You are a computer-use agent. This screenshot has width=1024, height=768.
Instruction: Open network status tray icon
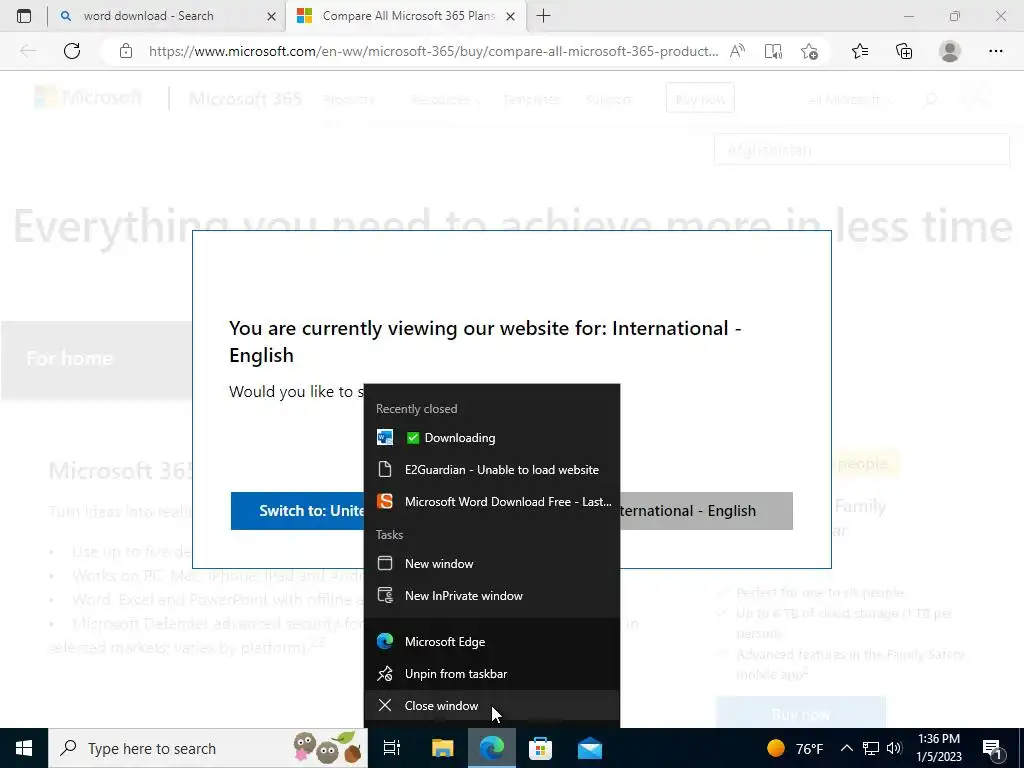(x=871, y=748)
